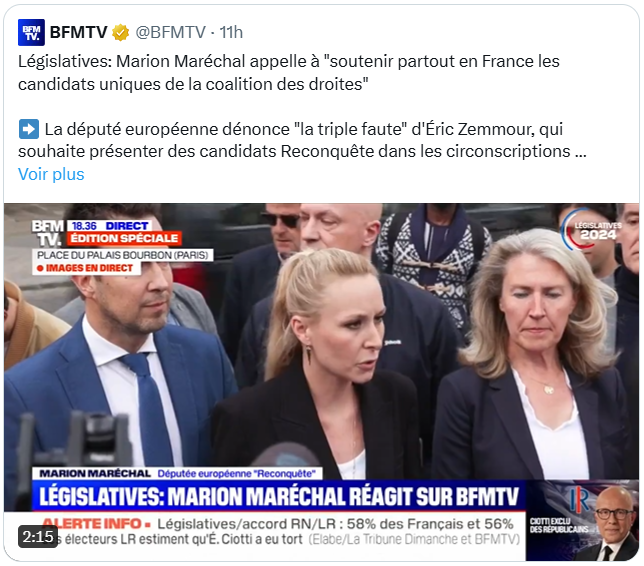Click the Place du Palais Bourbon label
Screen dimensions: 644x566
click(123, 255)
